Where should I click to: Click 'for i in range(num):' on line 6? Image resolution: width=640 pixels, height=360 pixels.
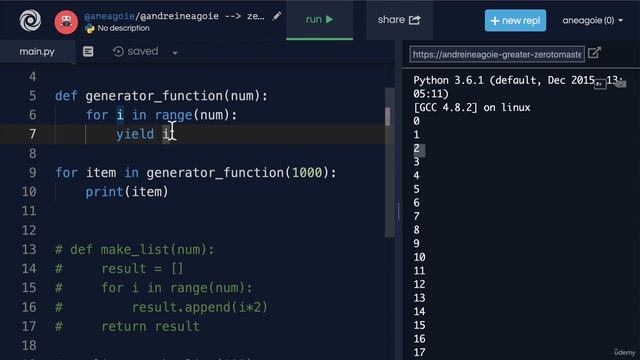tap(161, 115)
